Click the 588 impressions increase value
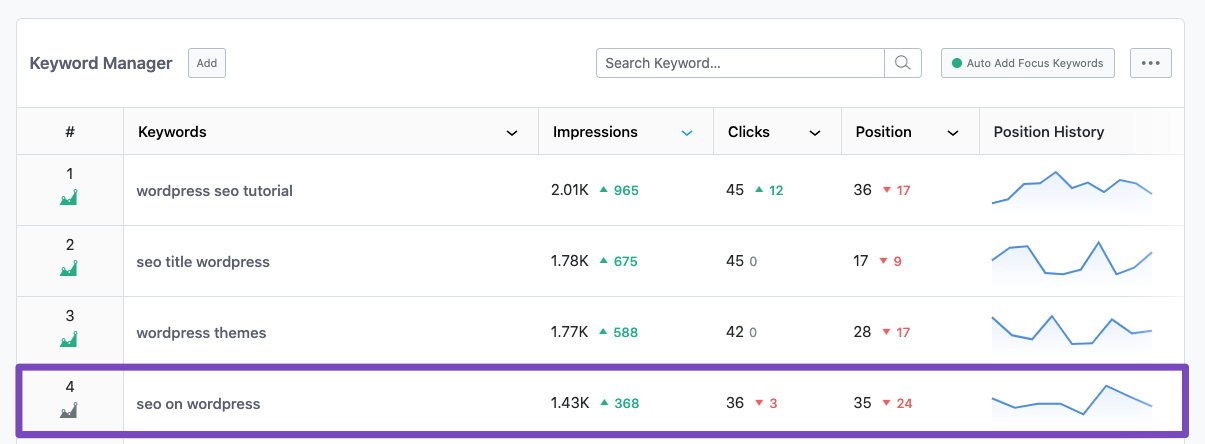 [x=626, y=333]
